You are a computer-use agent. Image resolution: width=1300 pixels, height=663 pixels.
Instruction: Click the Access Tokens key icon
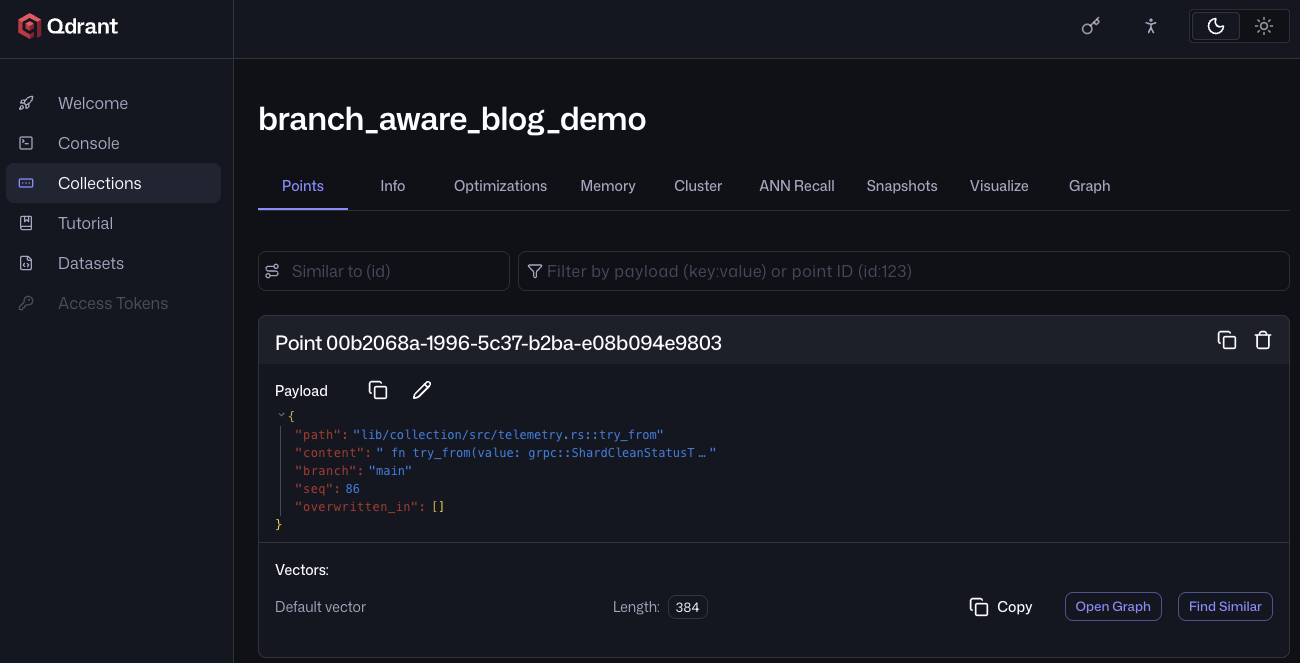click(27, 303)
